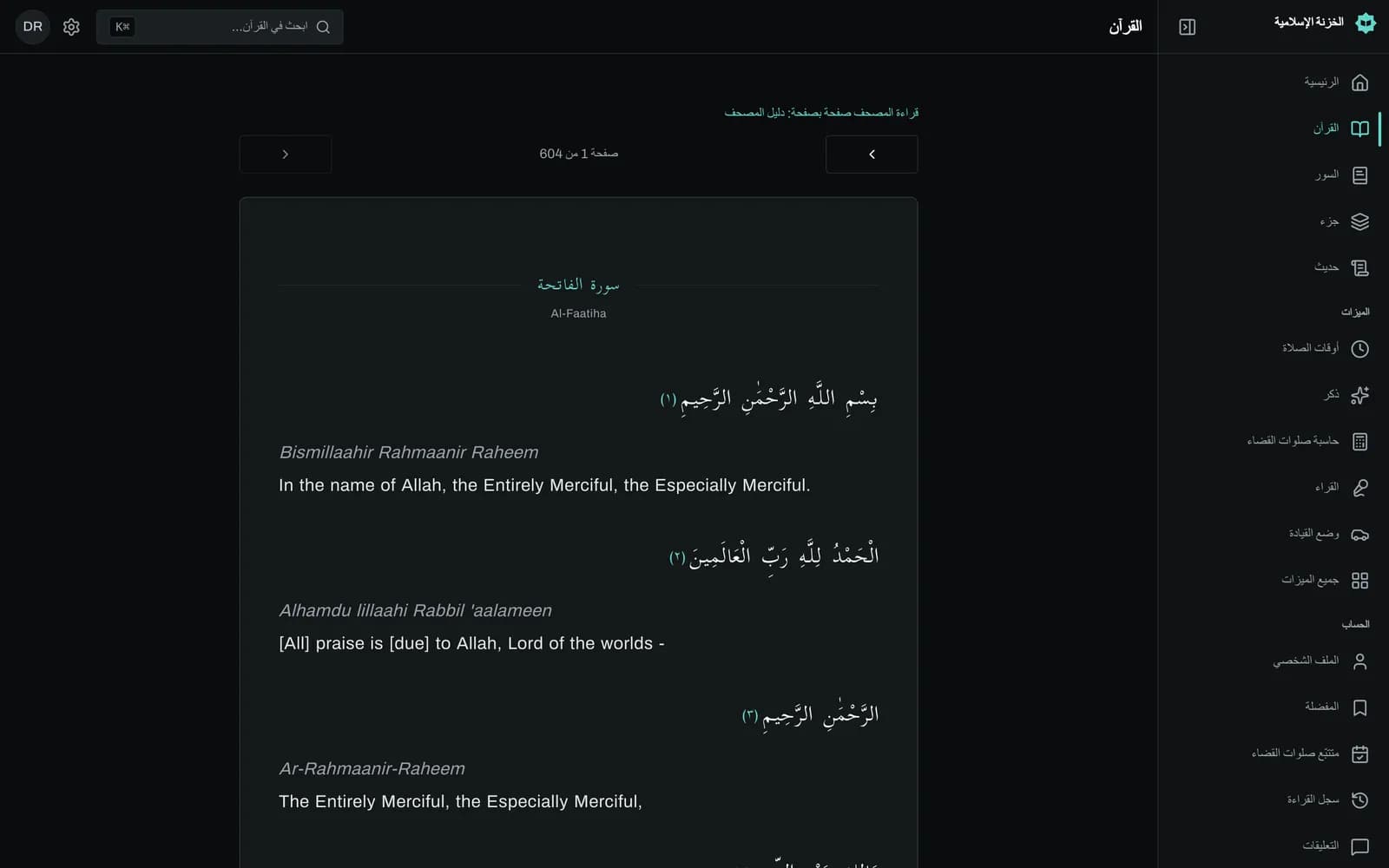
Task: Click the magnifier search icon
Action: tap(323, 27)
